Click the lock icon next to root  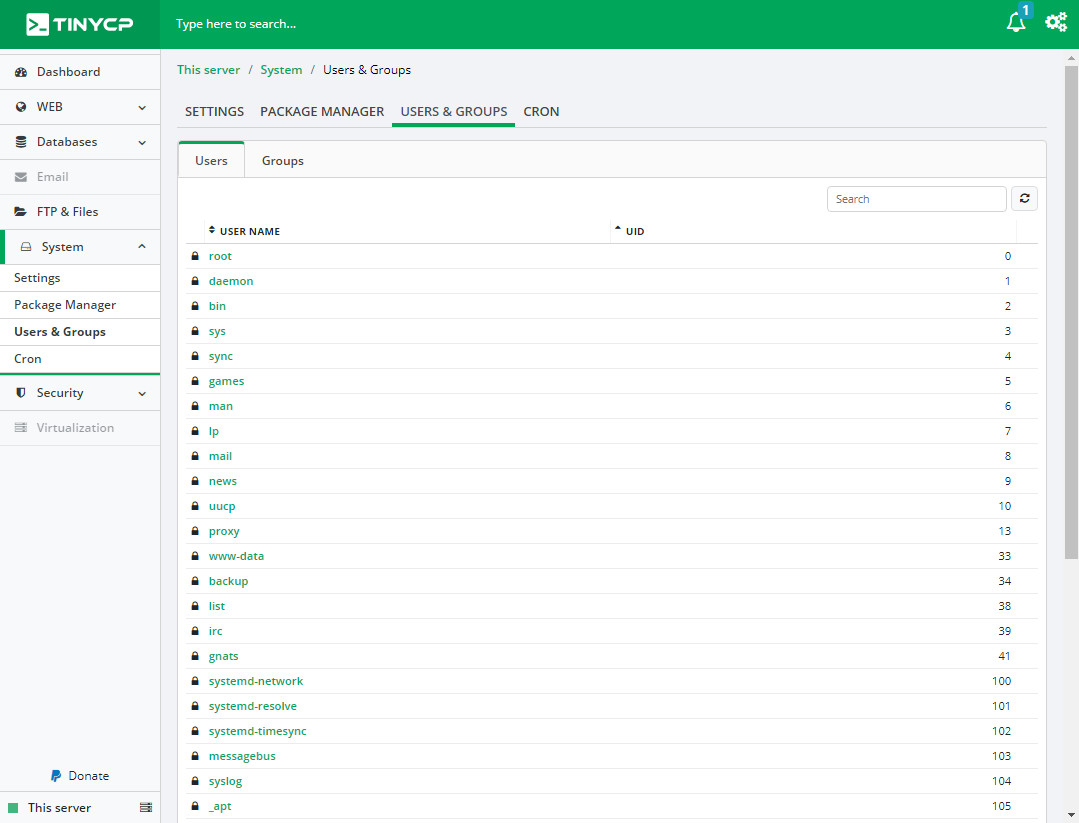click(x=195, y=256)
